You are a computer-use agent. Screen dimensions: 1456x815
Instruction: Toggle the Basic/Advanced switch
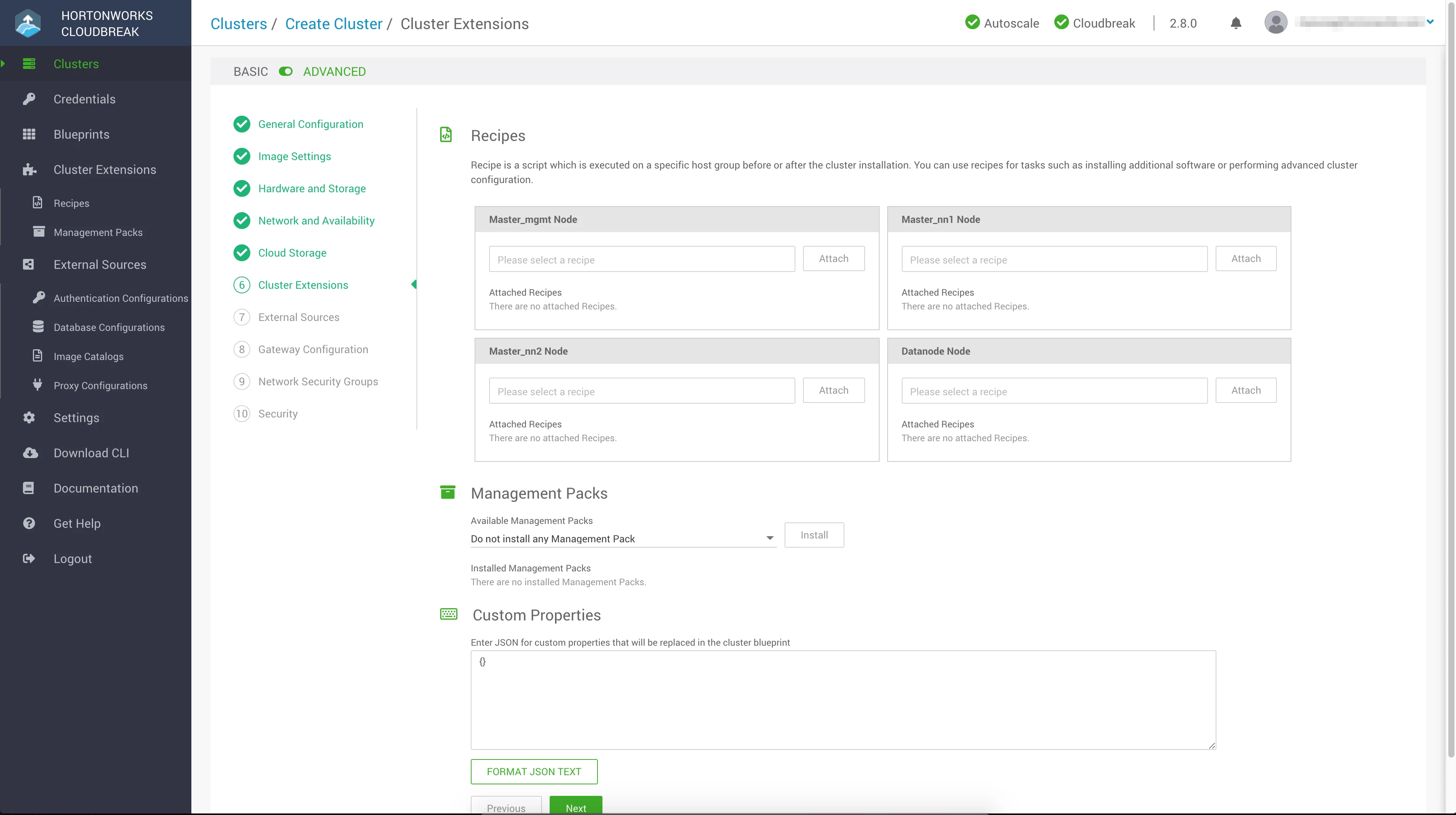pyautogui.click(x=286, y=71)
